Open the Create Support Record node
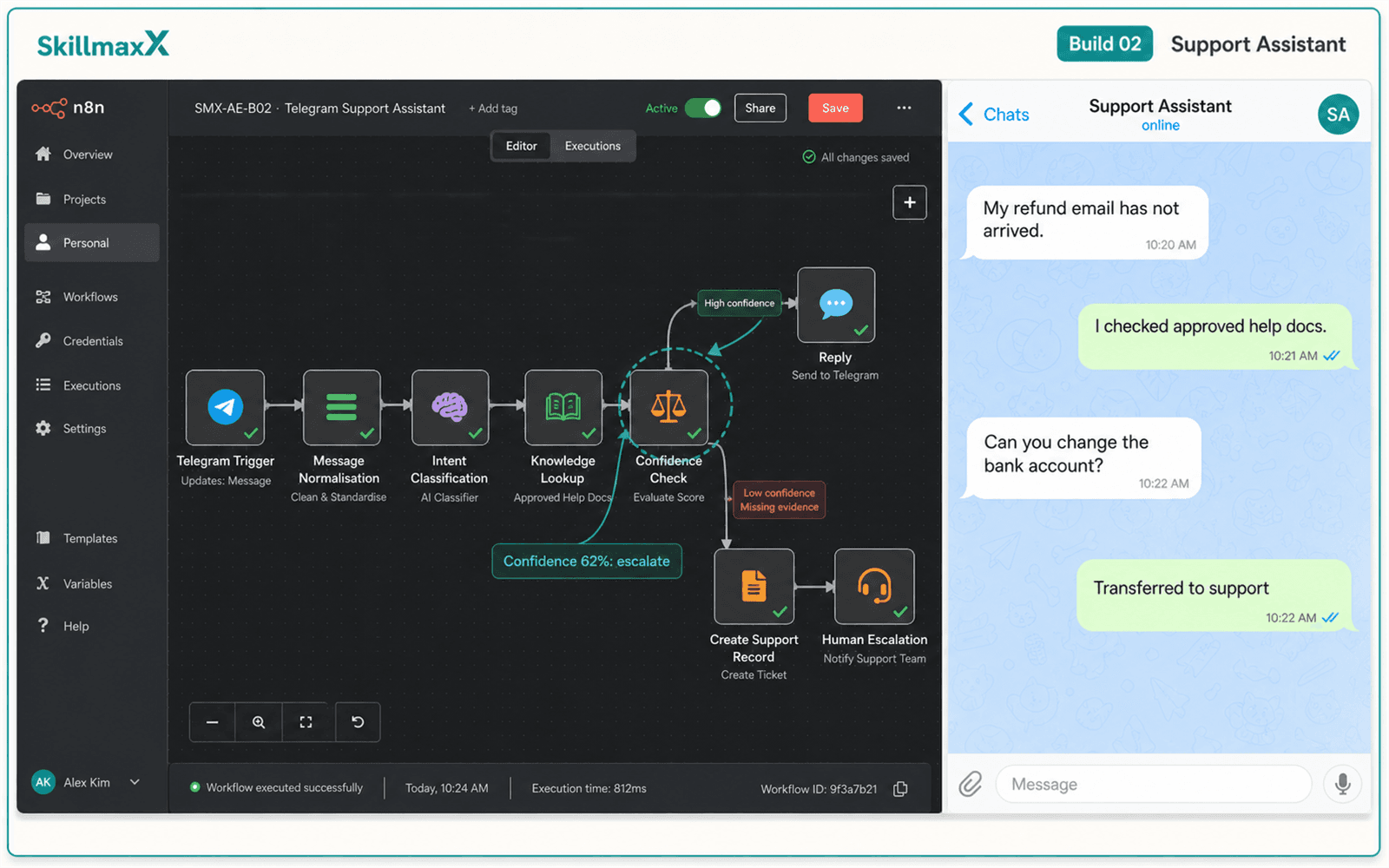The image size is (1389, 868). click(x=754, y=586)
